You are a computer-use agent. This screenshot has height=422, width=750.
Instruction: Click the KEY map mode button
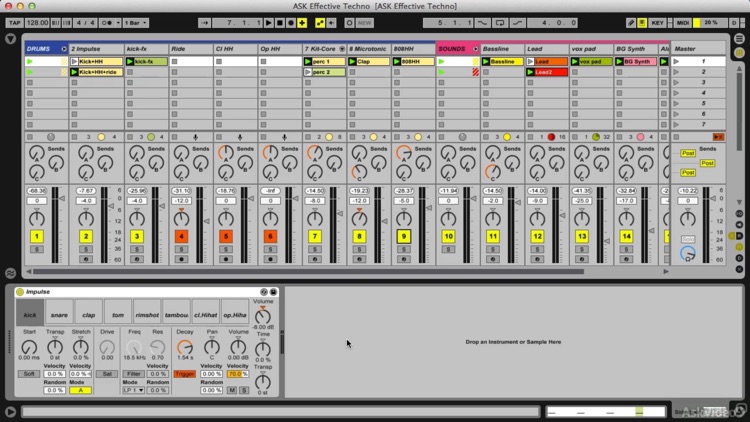[657, 23]
